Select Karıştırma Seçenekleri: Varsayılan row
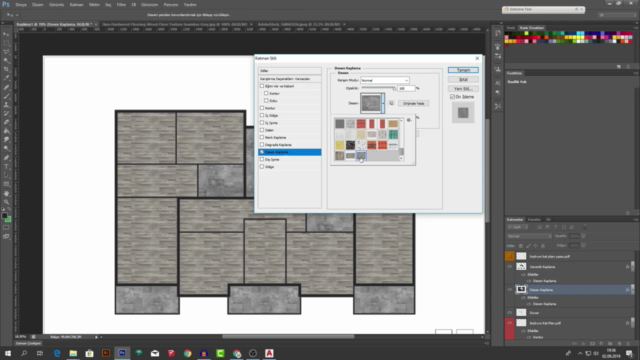 (x=289, y=79)
